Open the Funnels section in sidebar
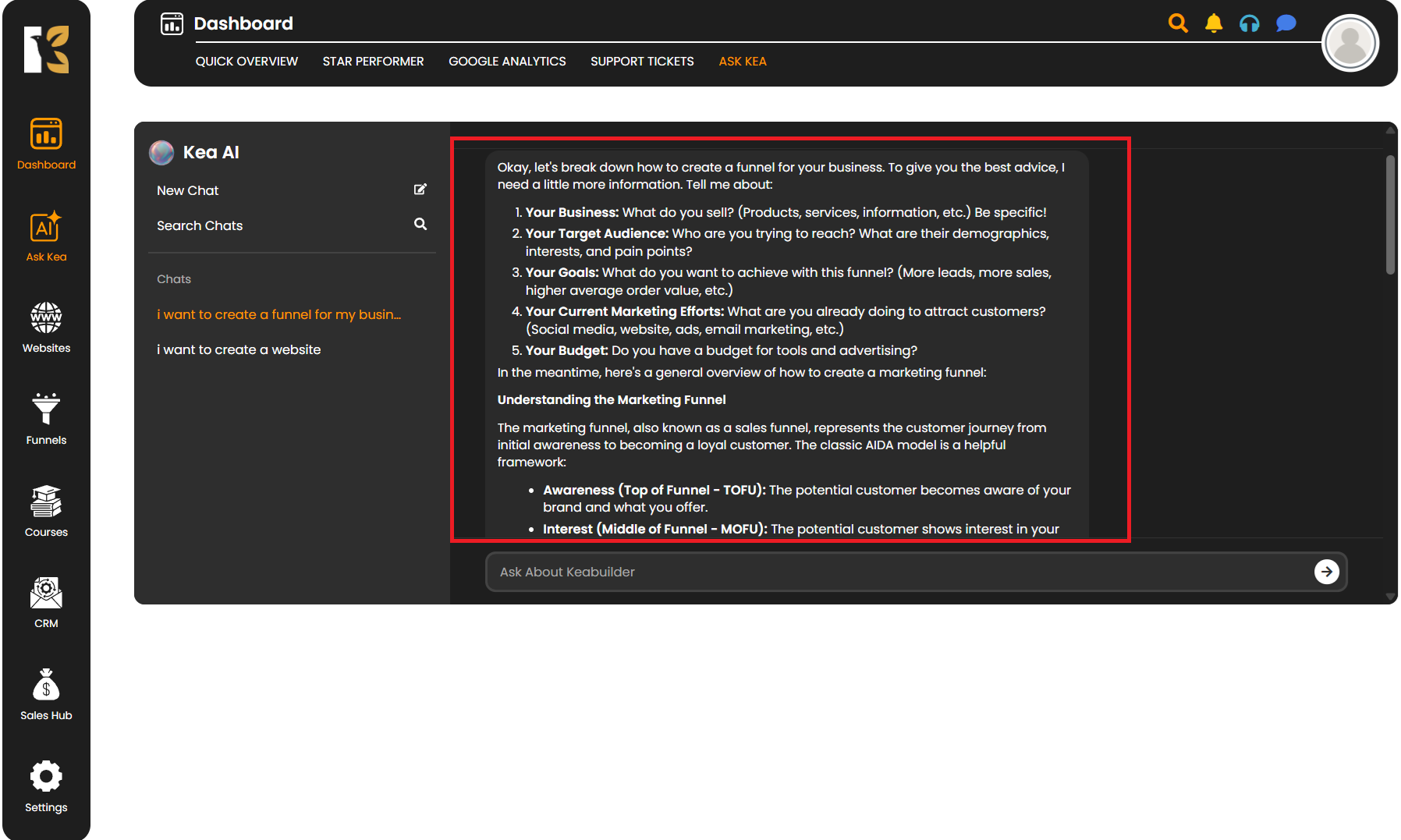The width and height of the screenshot is (1401, 840). 46,419
